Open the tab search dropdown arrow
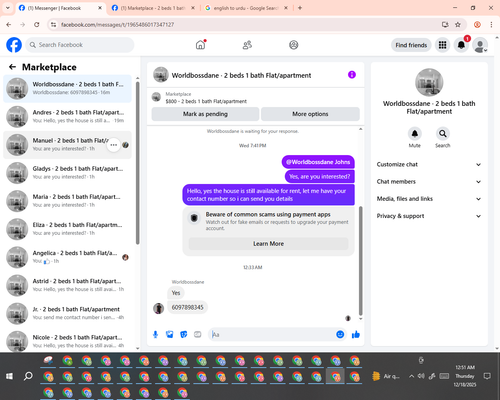Screen dimensions: 500x400 pos(8,8)
